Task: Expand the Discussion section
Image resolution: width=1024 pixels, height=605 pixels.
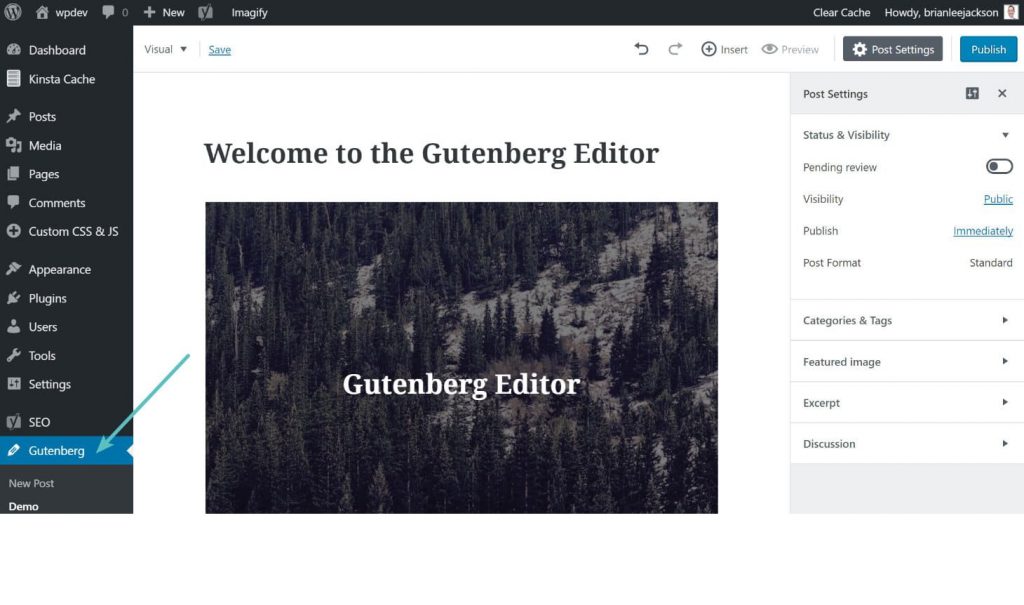Action: [x=906, y=444]
